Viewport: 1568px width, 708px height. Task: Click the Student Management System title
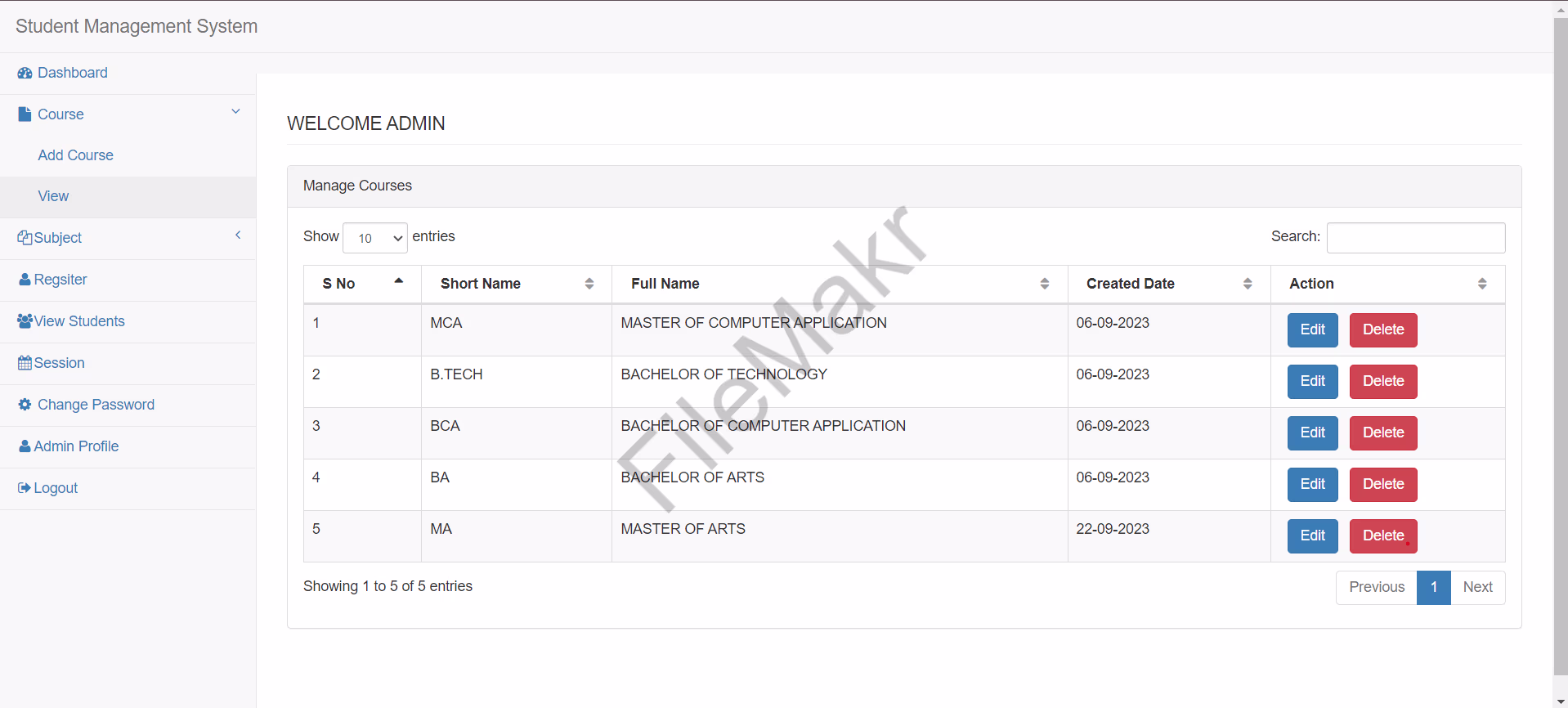click(137, 26)
